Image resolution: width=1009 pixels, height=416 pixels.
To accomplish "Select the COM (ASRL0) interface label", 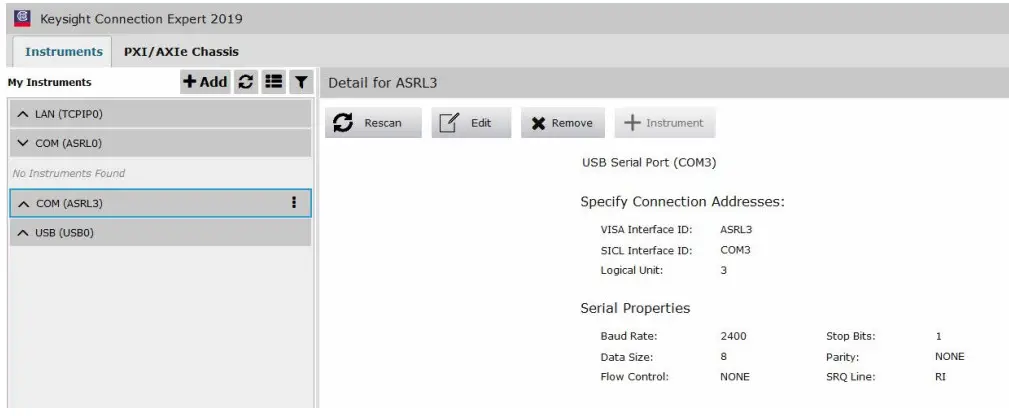I will point(69,143).
